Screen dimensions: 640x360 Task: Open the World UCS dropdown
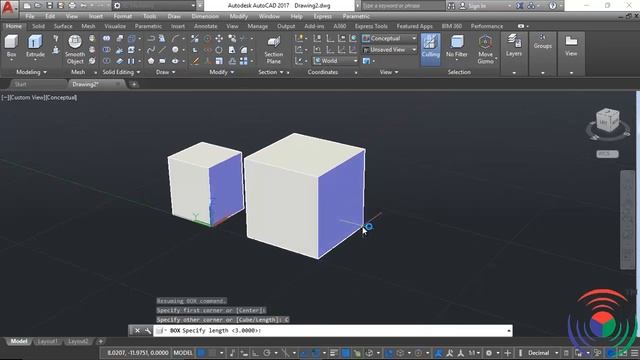click(x=336, y=61)
